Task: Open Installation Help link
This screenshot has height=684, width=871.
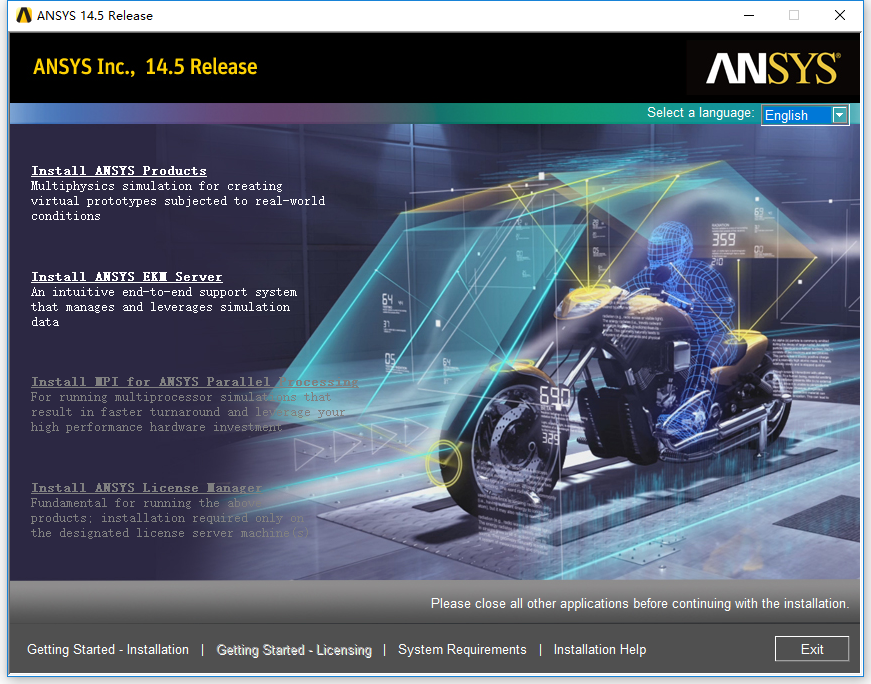Action: (x=600, y=650)
